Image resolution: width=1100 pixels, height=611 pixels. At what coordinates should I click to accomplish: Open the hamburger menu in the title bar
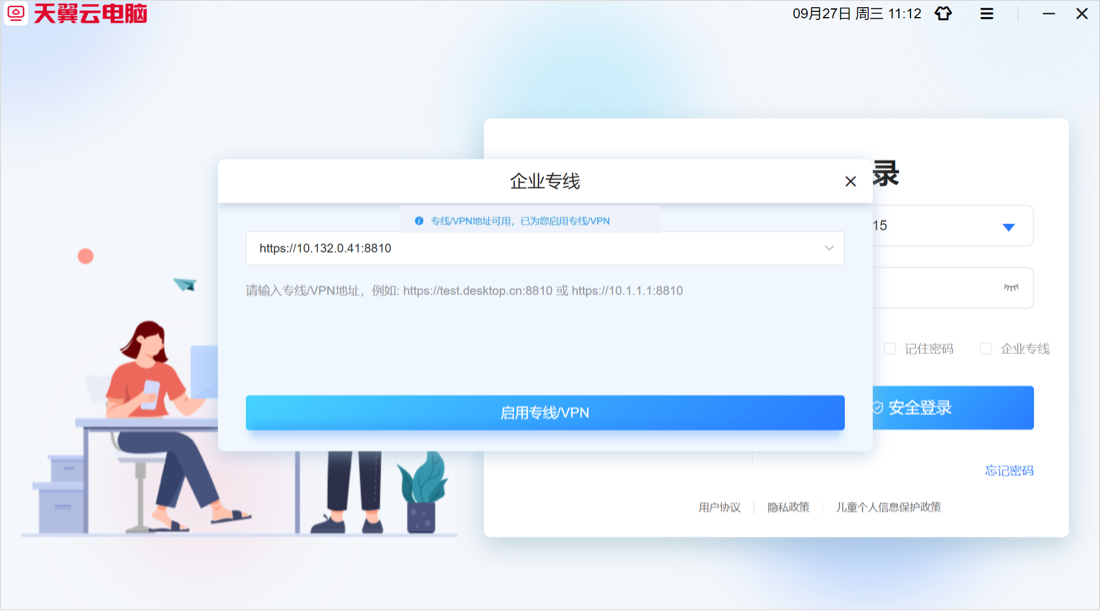(986, 14)
